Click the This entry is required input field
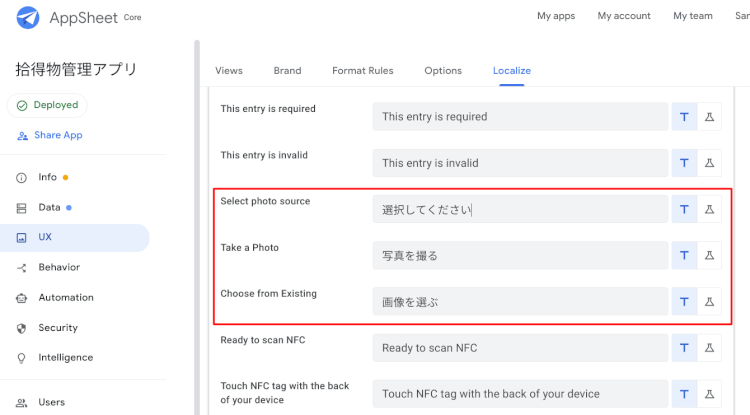This screenshot has width=750, height=415. point(520,117)
